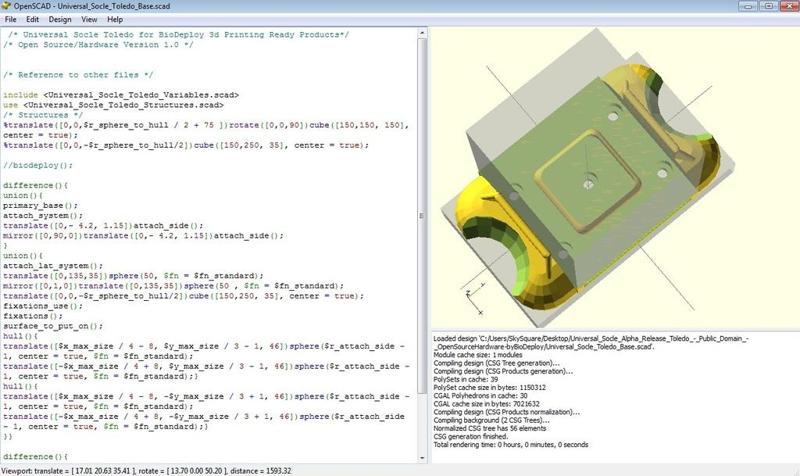Click console line 'PolySet cache size in bytes: 1150312'
The height and width of the screenshot is (476, 800).
[489, 387]
